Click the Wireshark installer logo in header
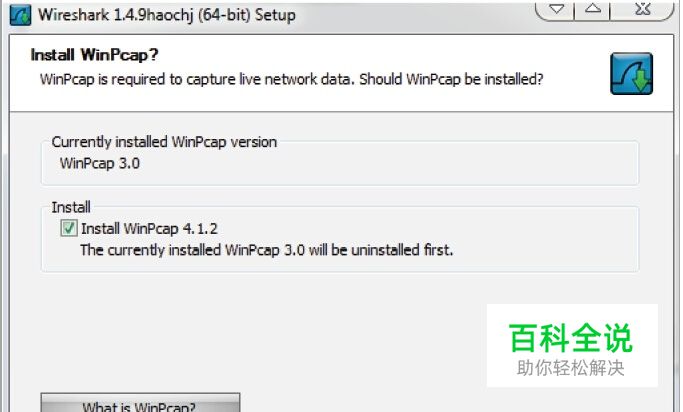This screenshot has width=683, height=412. coord(631,74)
